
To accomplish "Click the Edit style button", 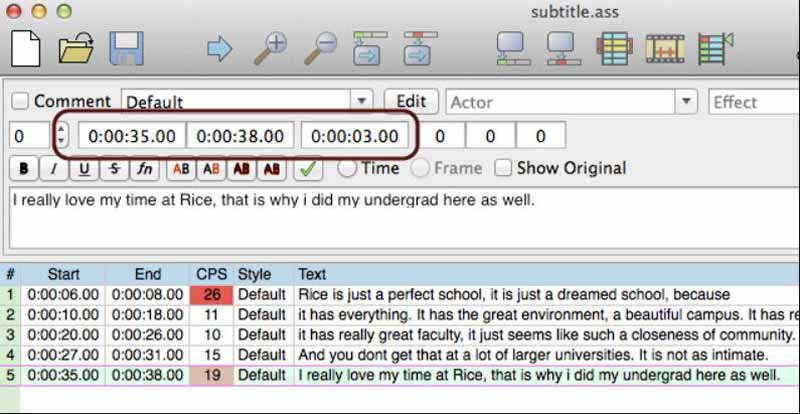I will point(411,101).
